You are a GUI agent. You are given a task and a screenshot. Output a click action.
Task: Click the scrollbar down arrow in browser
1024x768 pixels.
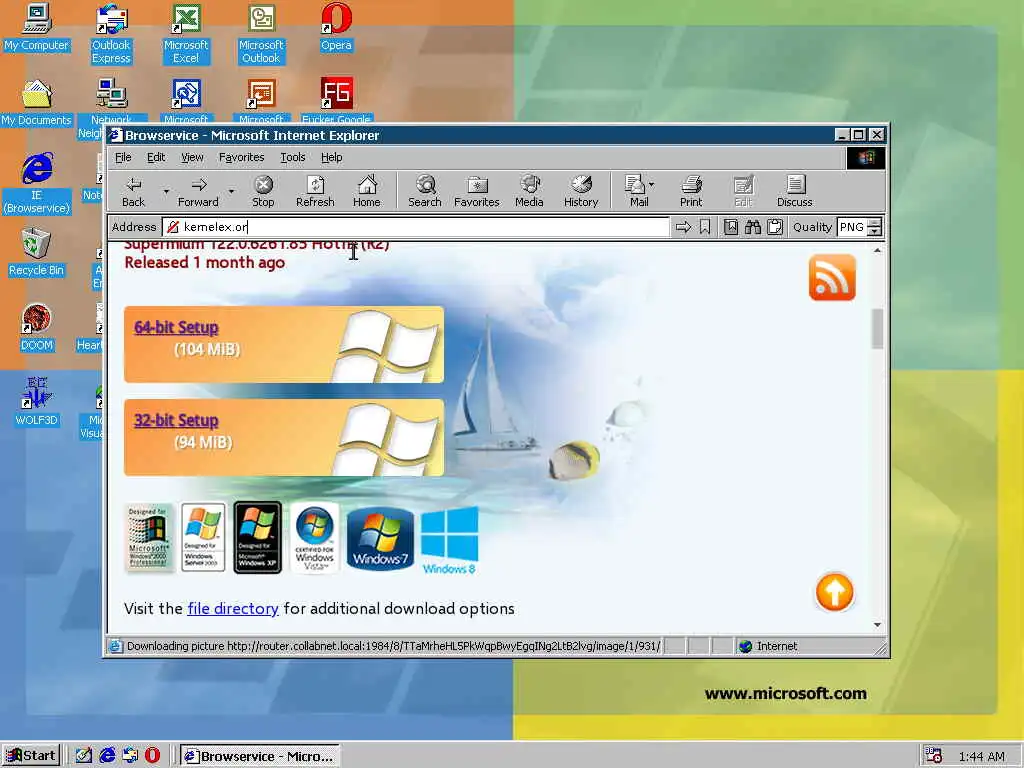(x=877, y=625)
